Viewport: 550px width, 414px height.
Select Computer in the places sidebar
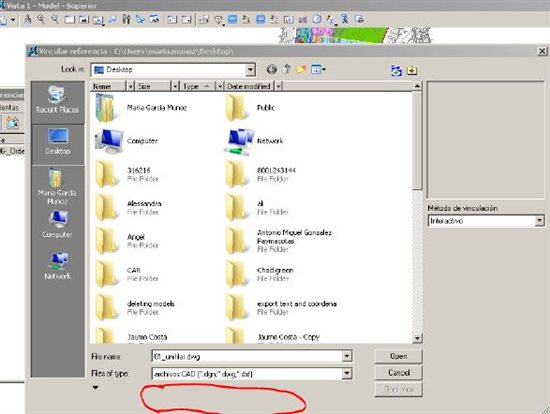[57, 225]
